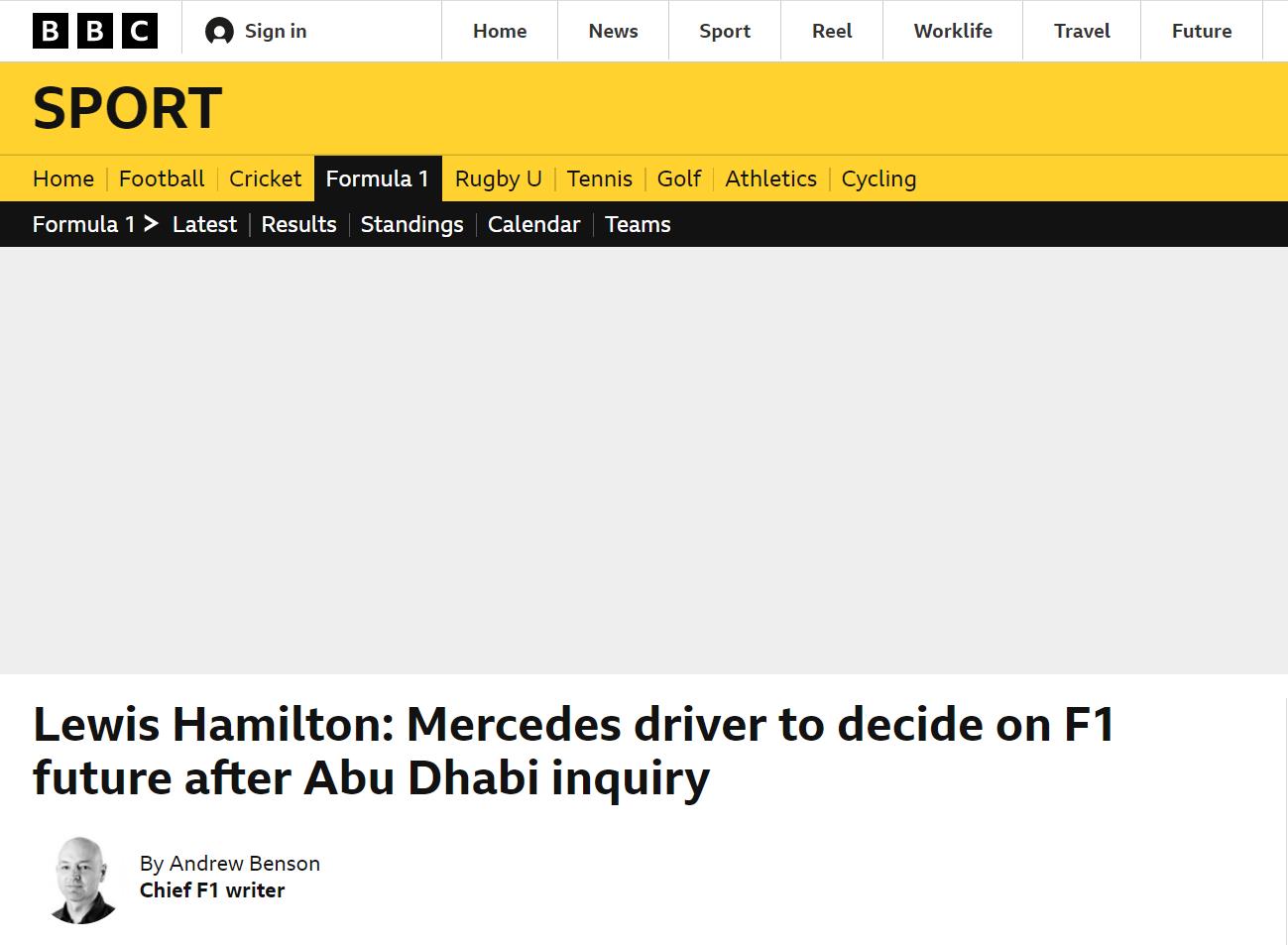This screenshot has width=1288, height=945.
Task: Open the Sign in link
Action: (275, 32)
